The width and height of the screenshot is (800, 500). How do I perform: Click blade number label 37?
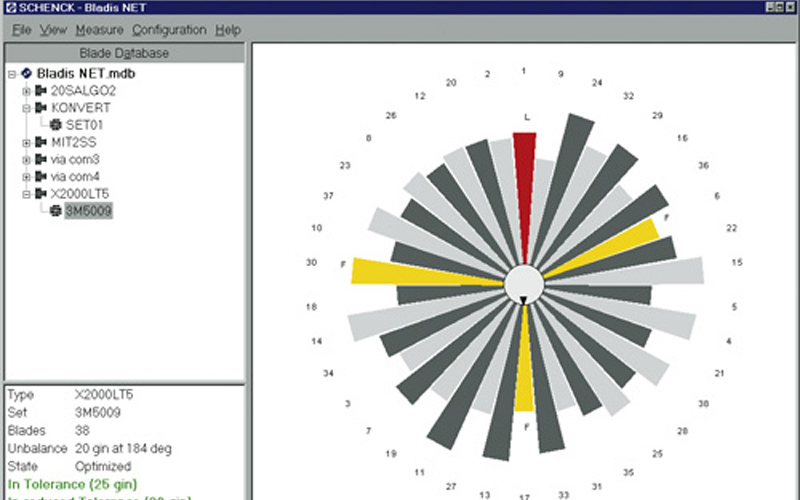click(328, 196)
